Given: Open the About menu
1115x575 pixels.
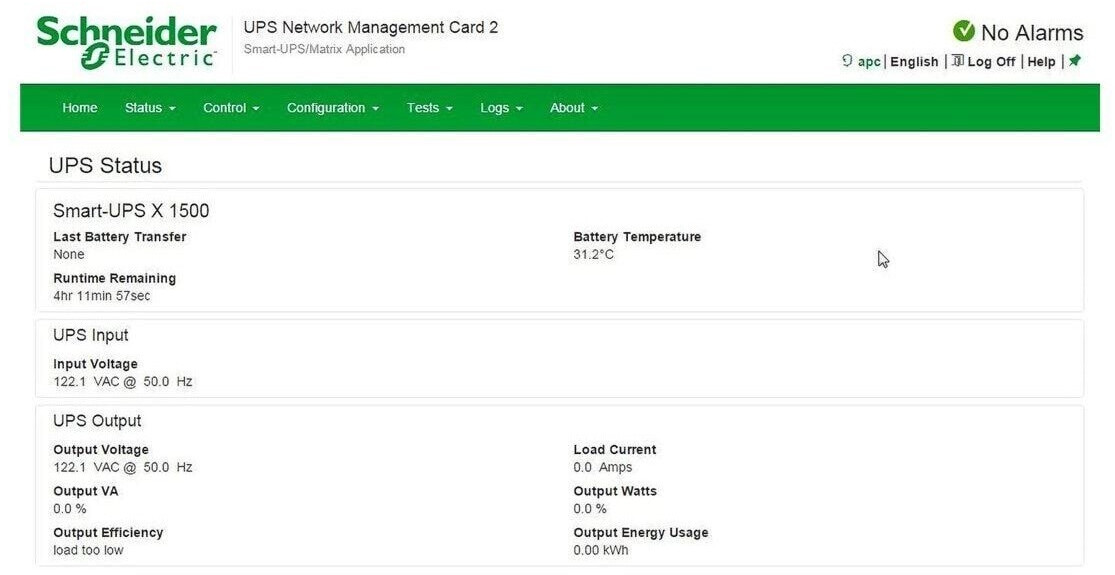Looking at the screenshot, I should click(573, 108).
